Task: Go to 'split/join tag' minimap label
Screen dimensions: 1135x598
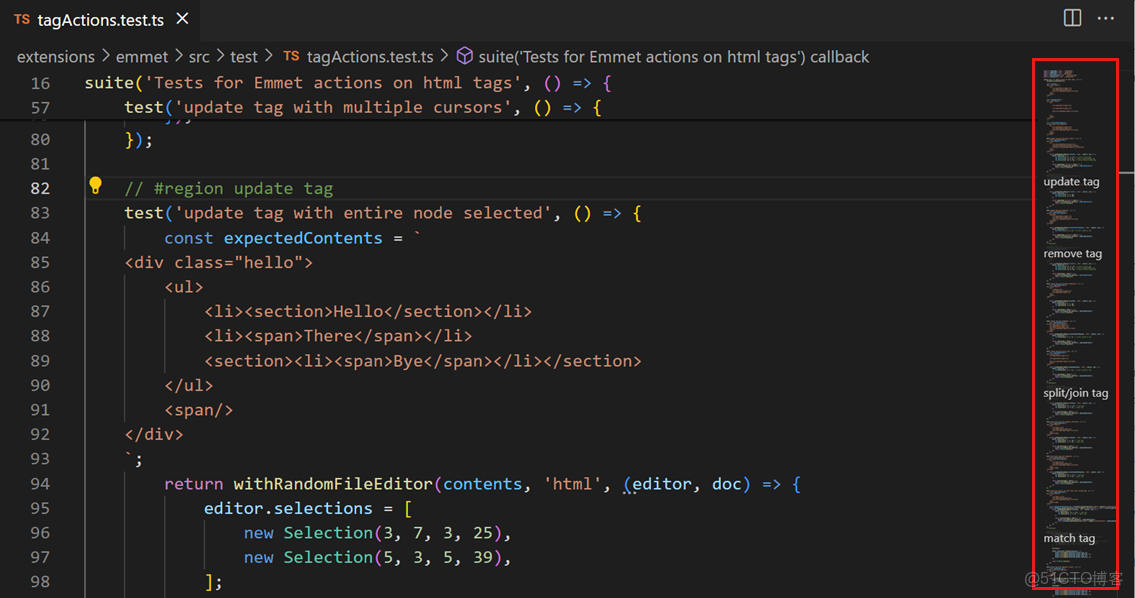Action: (x=1075, y=393)
